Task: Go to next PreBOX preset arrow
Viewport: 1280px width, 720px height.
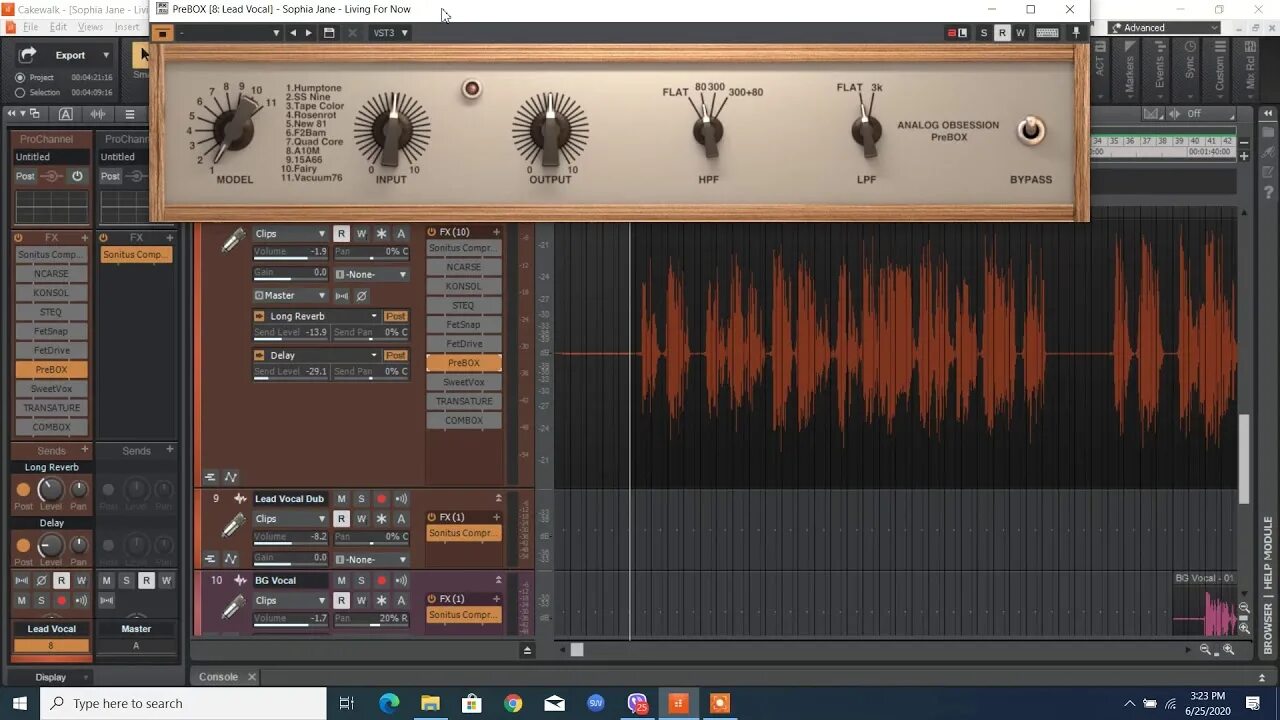Action: click(x=308, y=33)
